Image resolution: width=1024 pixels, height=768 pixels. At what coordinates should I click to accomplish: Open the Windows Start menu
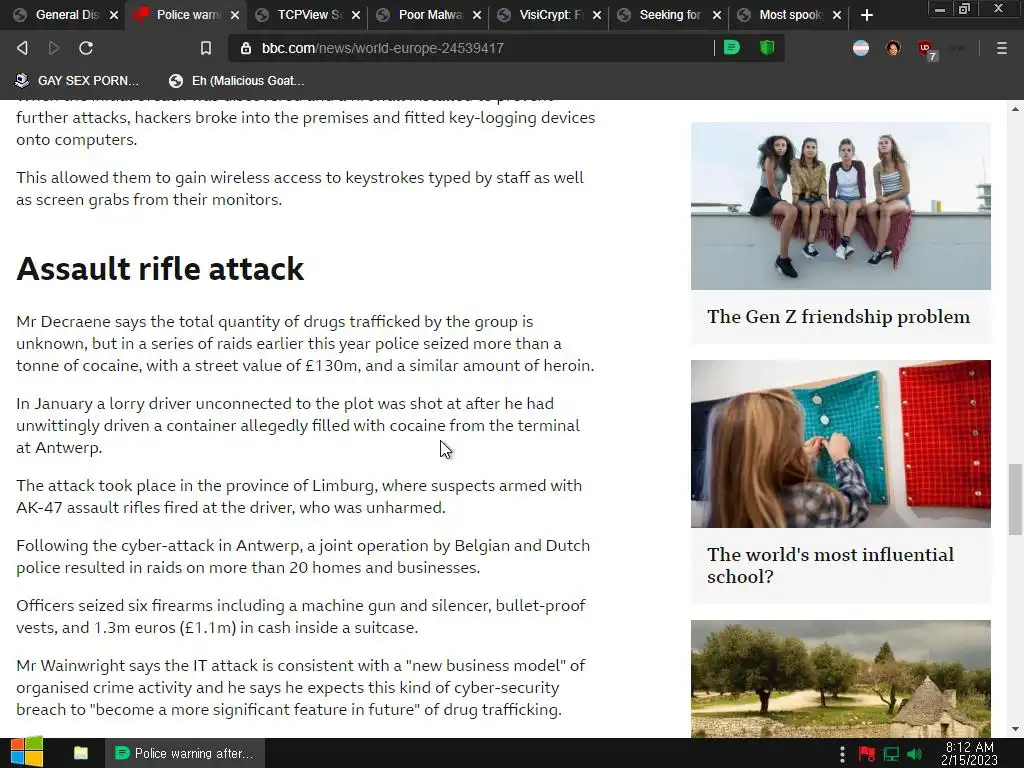pos(26,753)
